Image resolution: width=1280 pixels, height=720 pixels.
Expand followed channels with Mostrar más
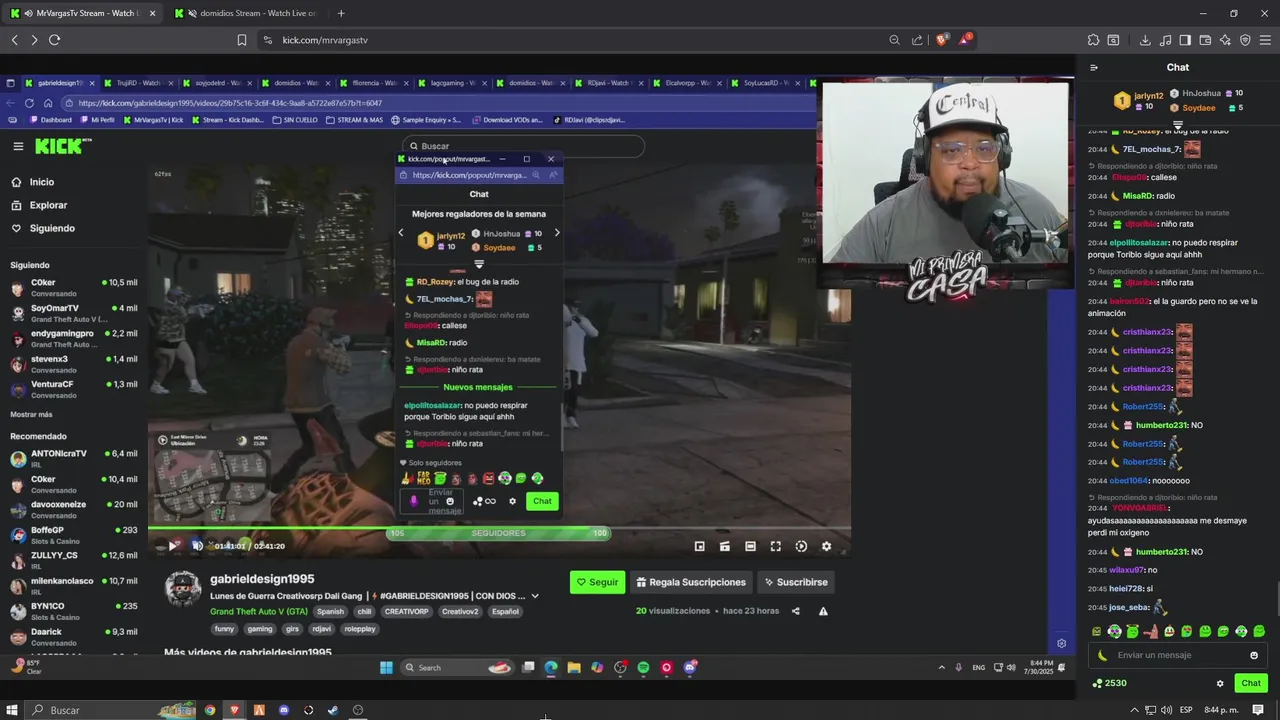(x=31, y=414)
